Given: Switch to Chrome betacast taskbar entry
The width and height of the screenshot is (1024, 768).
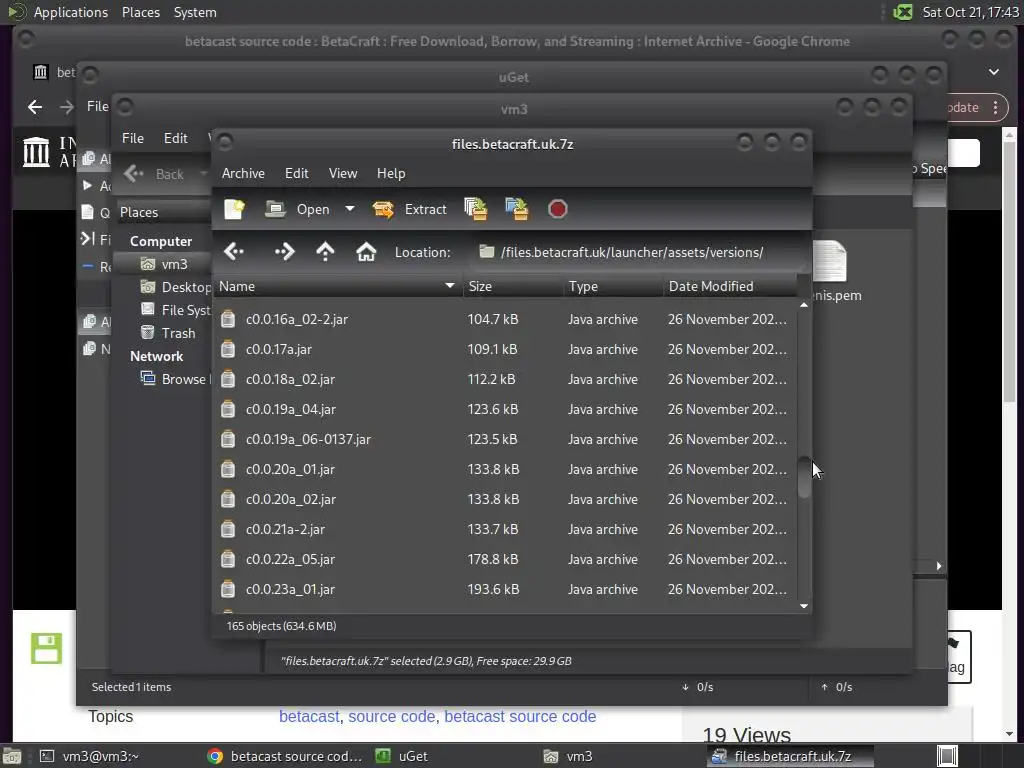Looking at the screenshot, I should click(285, 756).
